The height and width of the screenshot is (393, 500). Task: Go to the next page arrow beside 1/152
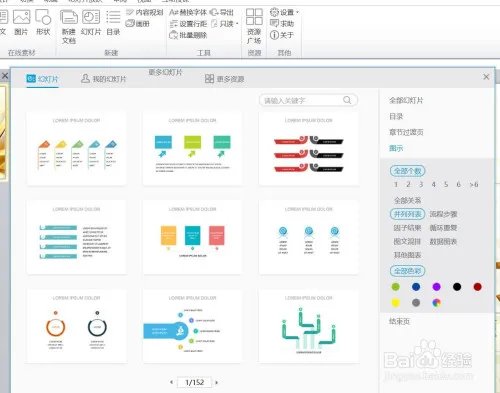[217, 382]
